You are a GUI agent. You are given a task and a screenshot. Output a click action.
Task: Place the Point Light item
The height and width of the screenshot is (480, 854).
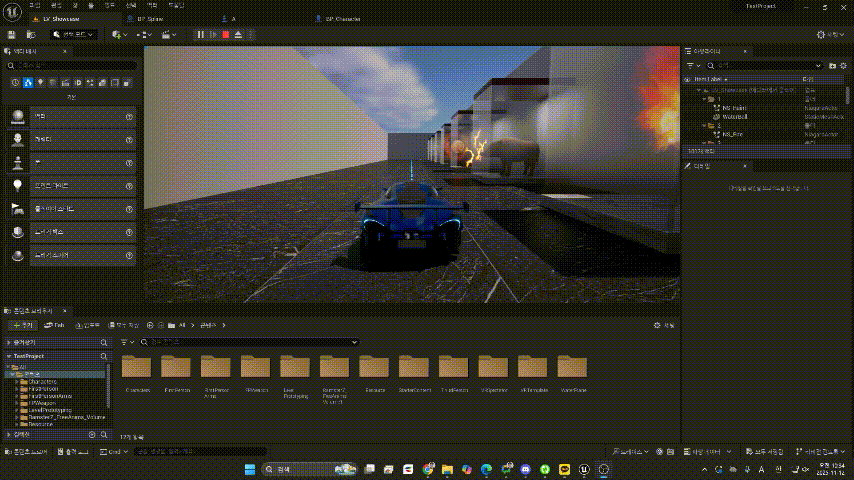click(x=71, y=186)
